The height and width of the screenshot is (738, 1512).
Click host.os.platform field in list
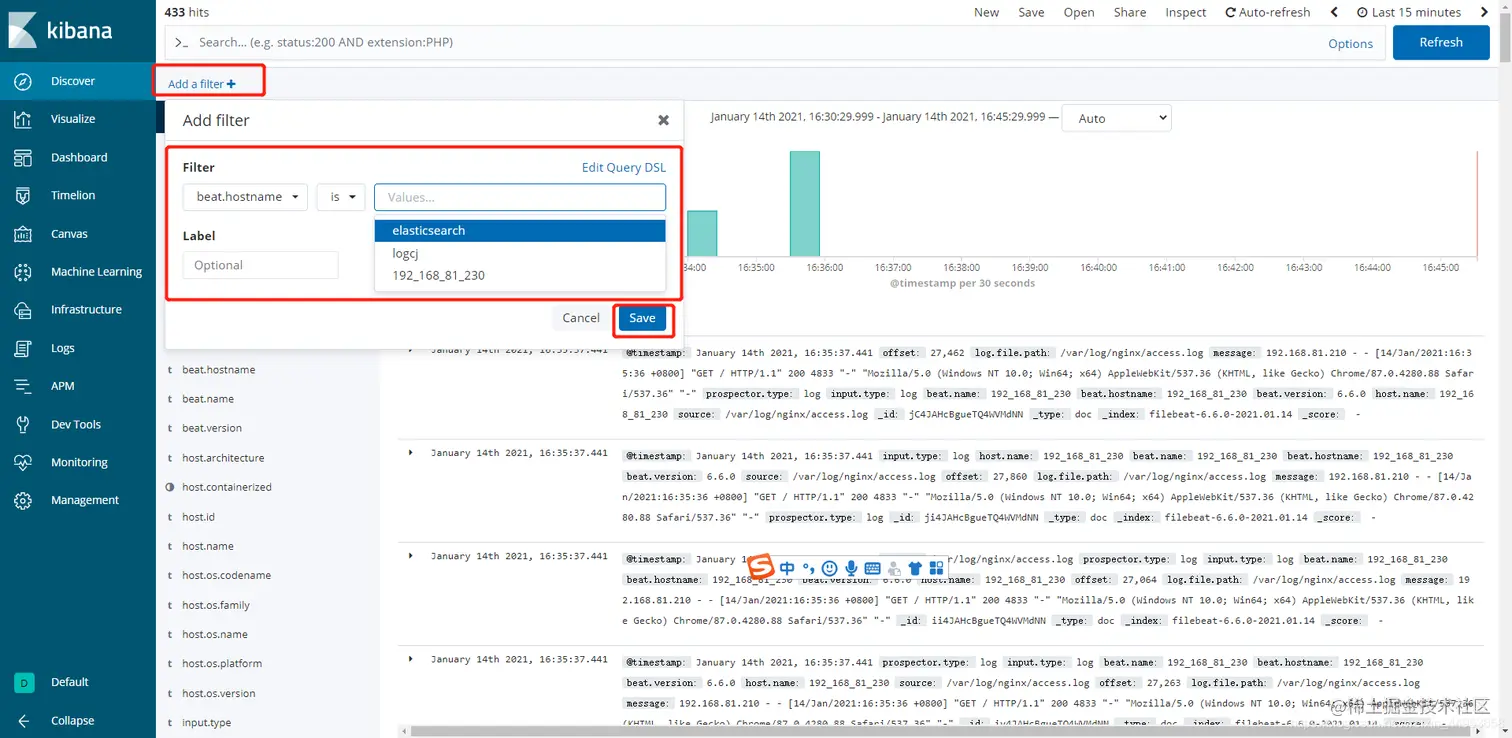coord(222,663)
